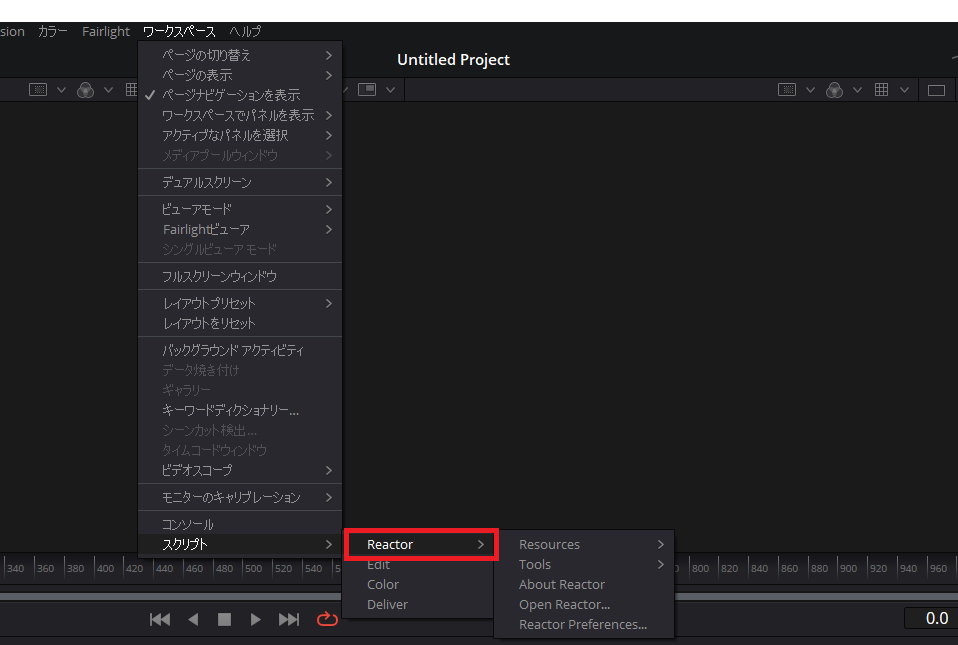This screenshot has width=958, height=645.
Task: Select Fairlightビューア menu entry
Action: coord(240,230)
